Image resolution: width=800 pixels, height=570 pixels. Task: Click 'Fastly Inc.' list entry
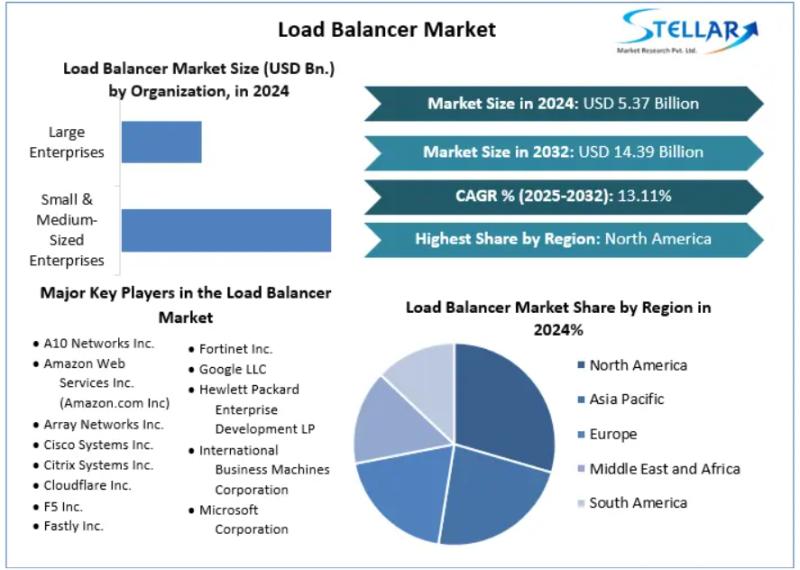tap(73, 526)
